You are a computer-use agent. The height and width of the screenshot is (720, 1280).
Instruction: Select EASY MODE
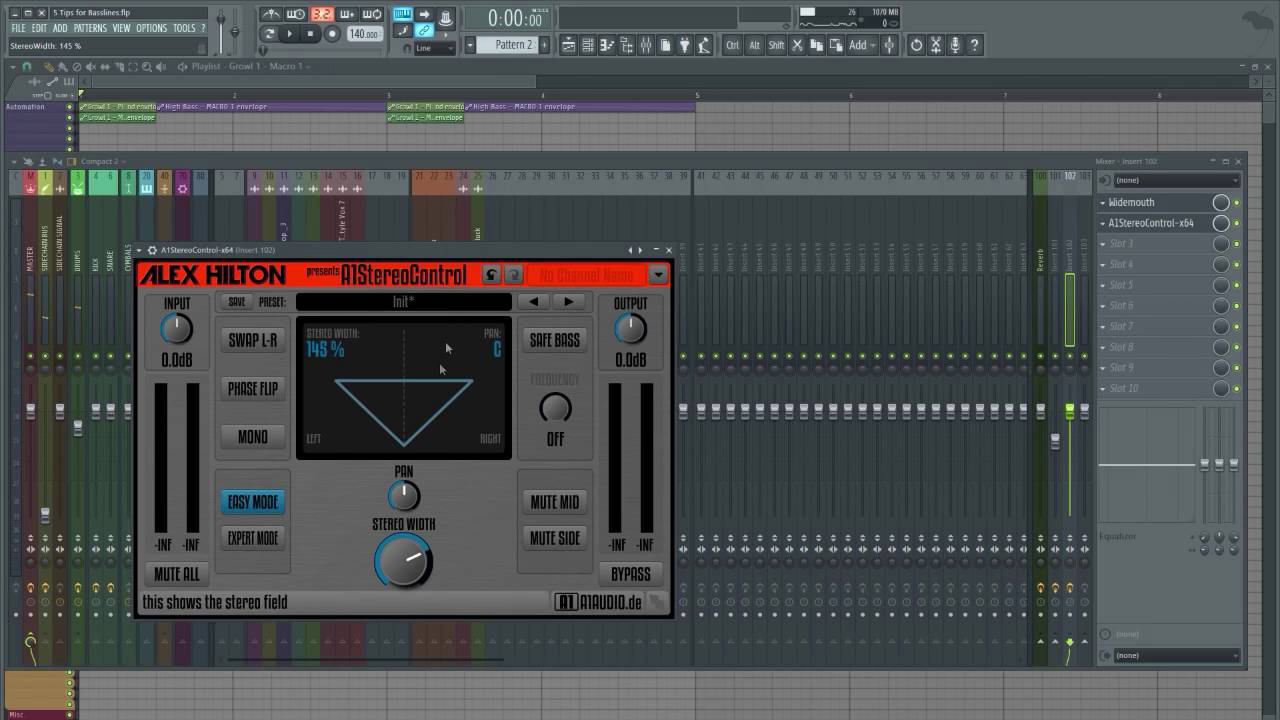click(x=253, y=502)
